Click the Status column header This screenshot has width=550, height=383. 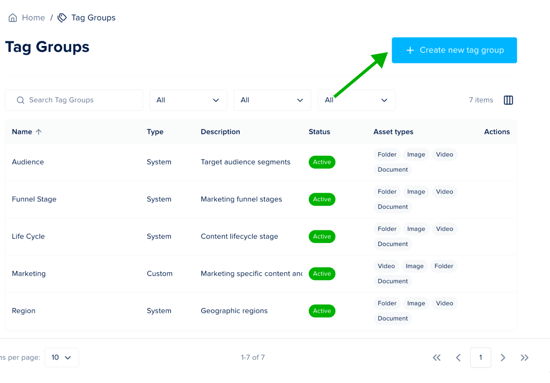319,132
